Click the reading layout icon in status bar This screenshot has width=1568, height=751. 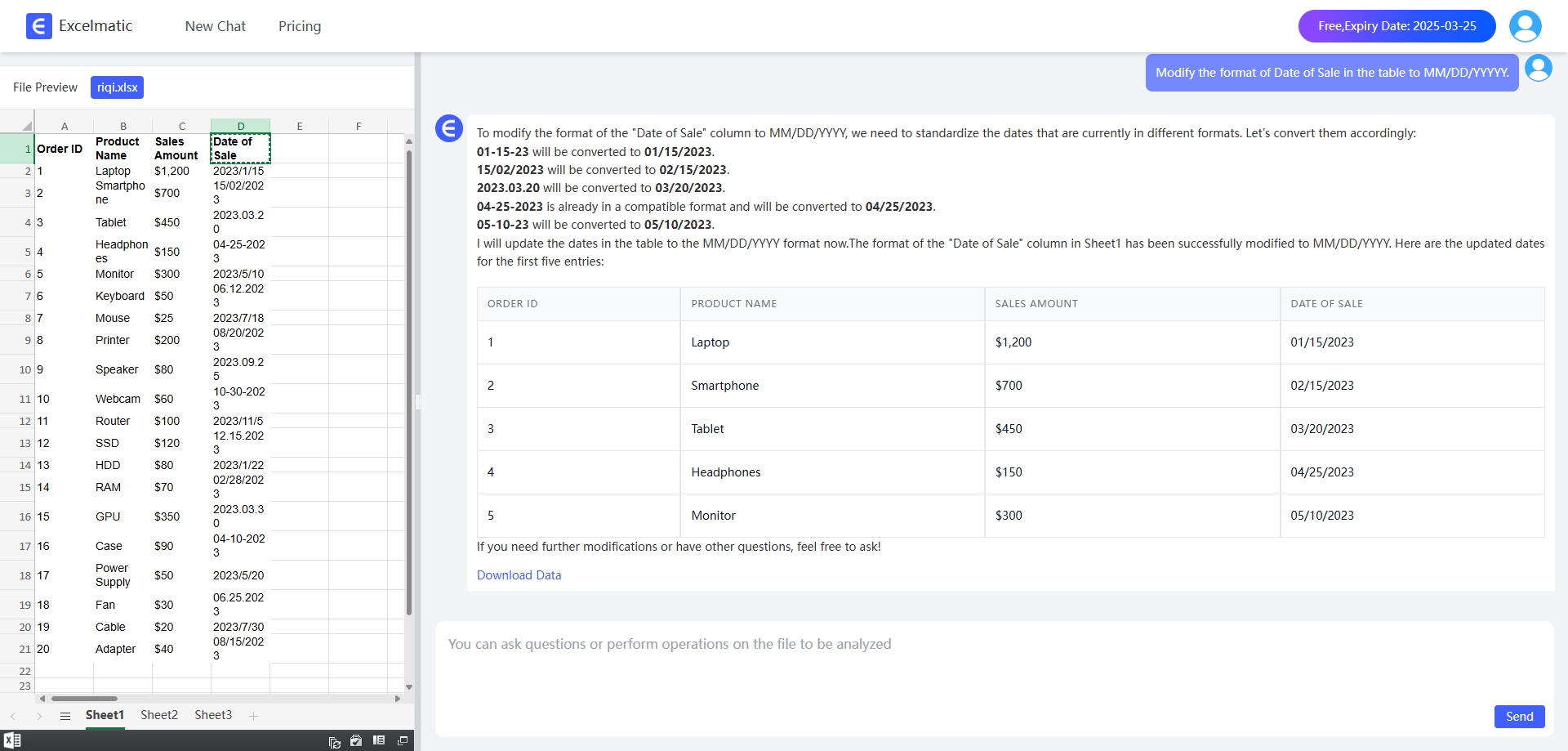pyautogui.click(x=379, y=740)
